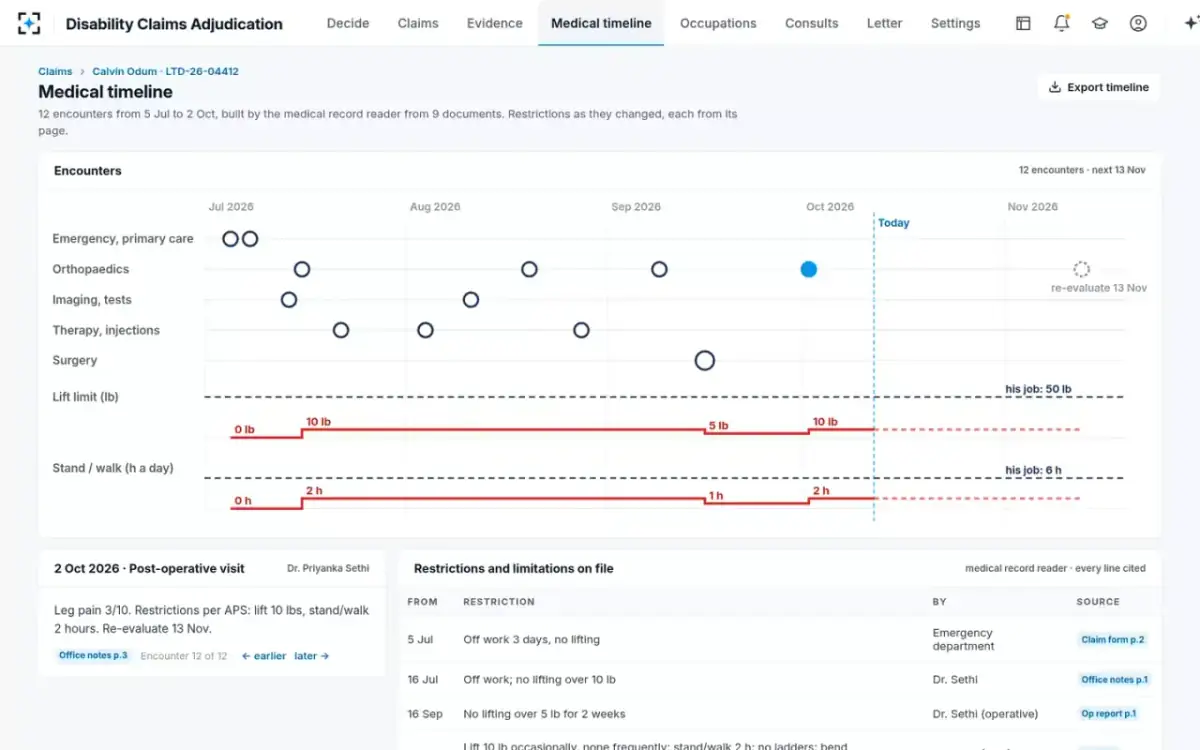Open the Claims tab

coord(418,23)
